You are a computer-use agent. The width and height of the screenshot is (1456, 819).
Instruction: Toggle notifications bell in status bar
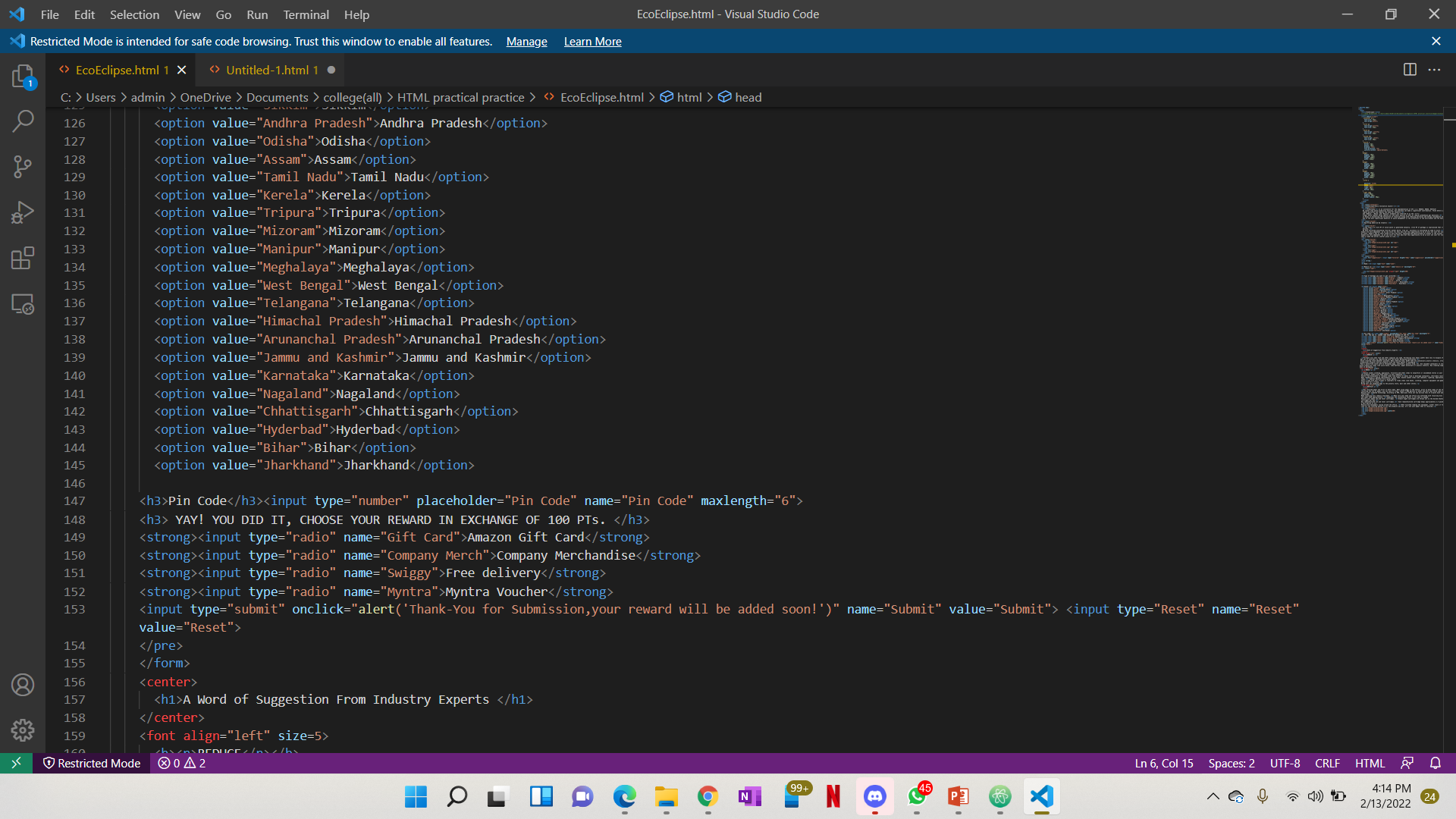1436,764
